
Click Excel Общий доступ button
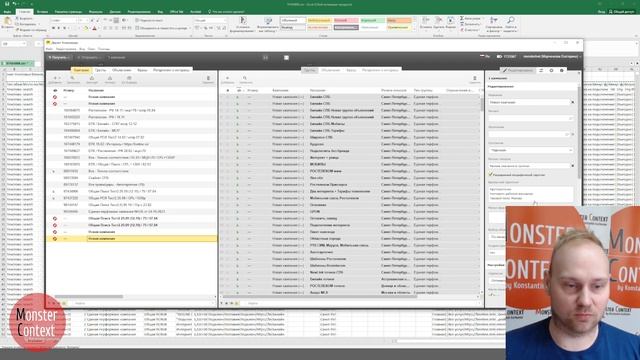coord(621,12)
